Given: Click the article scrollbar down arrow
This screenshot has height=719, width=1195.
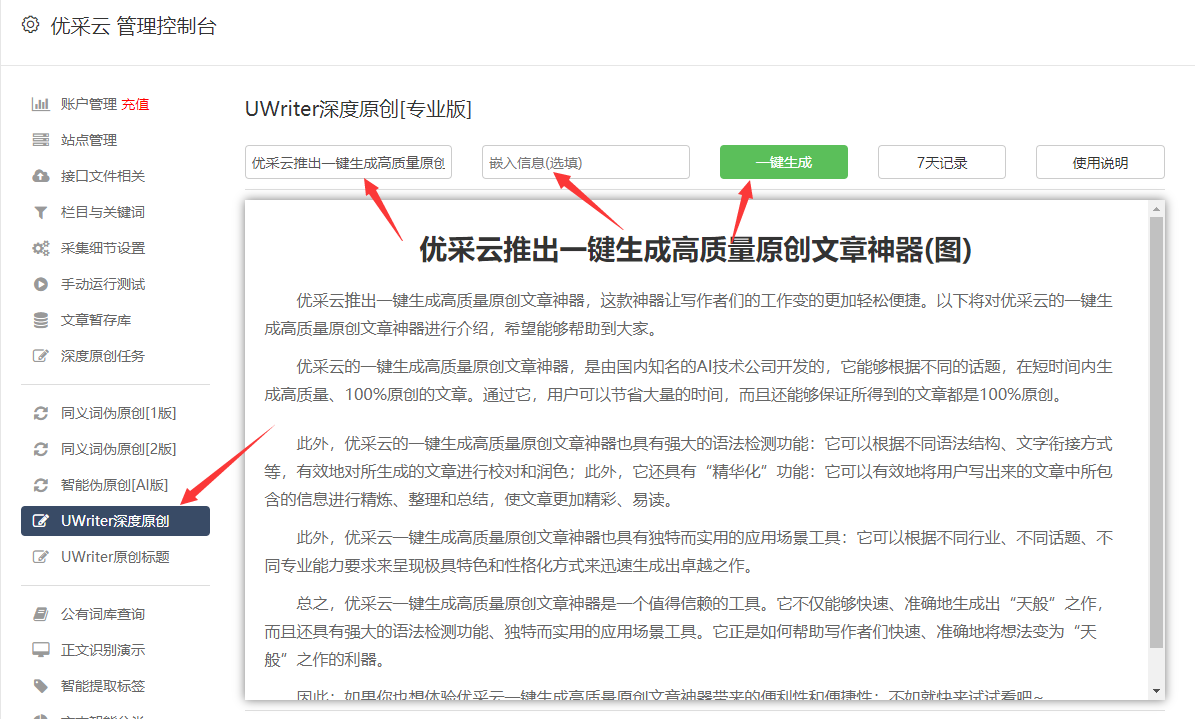Looking at the screenshot, I should coord(1156,691).
